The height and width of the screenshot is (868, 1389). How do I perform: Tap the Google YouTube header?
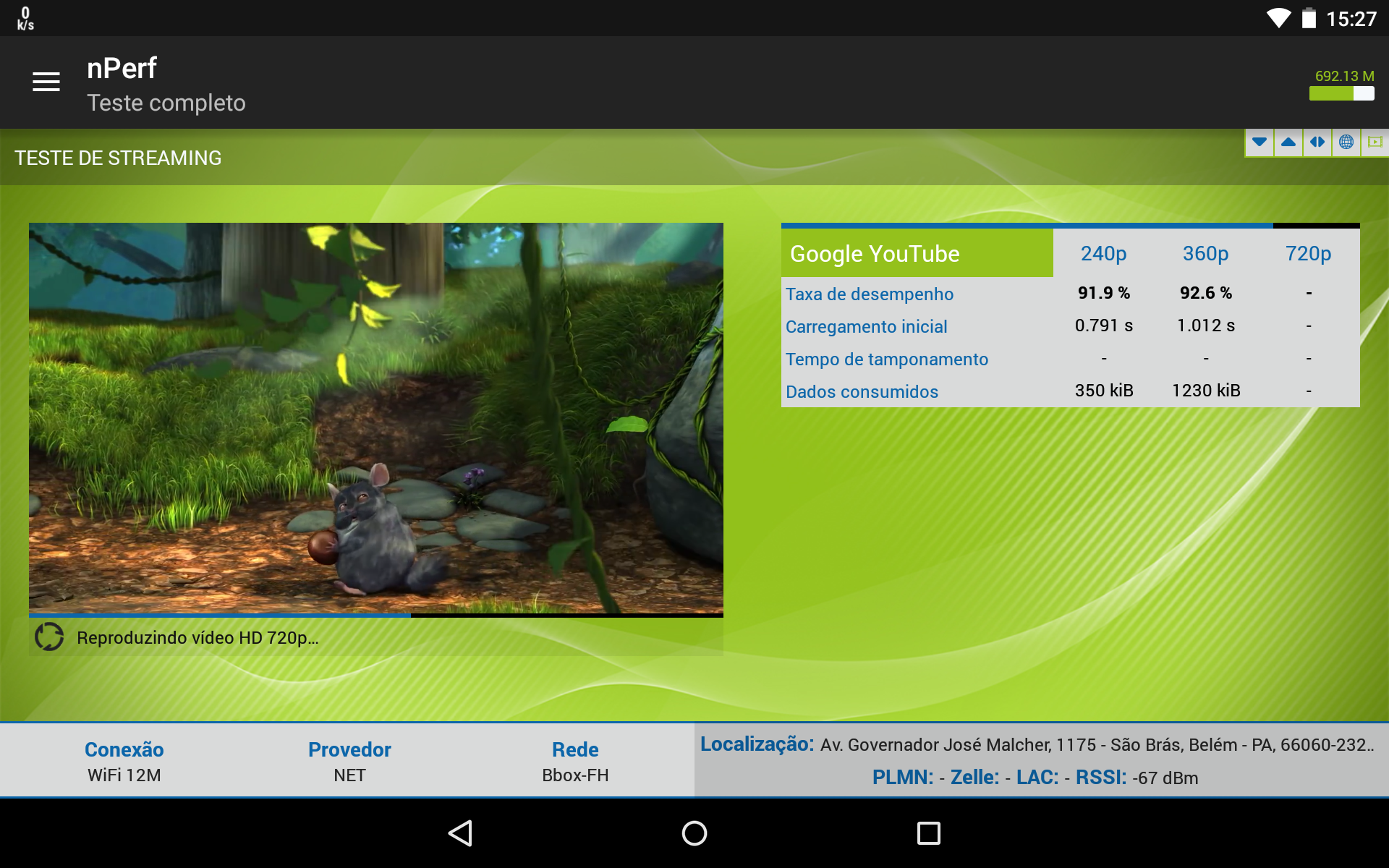click(917, 253)
